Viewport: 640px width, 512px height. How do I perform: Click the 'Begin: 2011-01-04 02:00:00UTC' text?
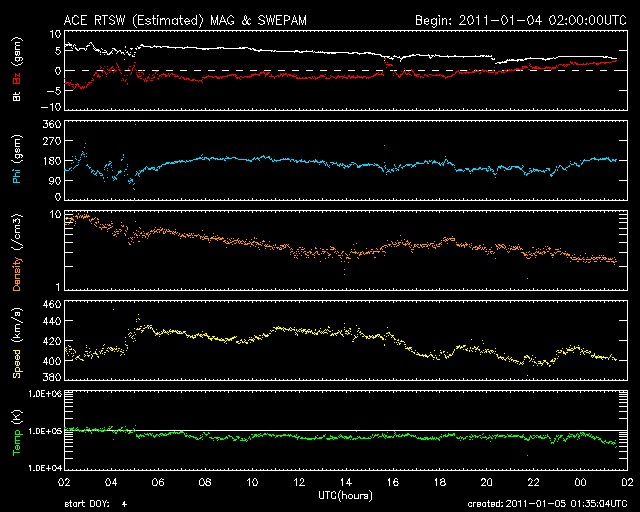tap(520, 20)
